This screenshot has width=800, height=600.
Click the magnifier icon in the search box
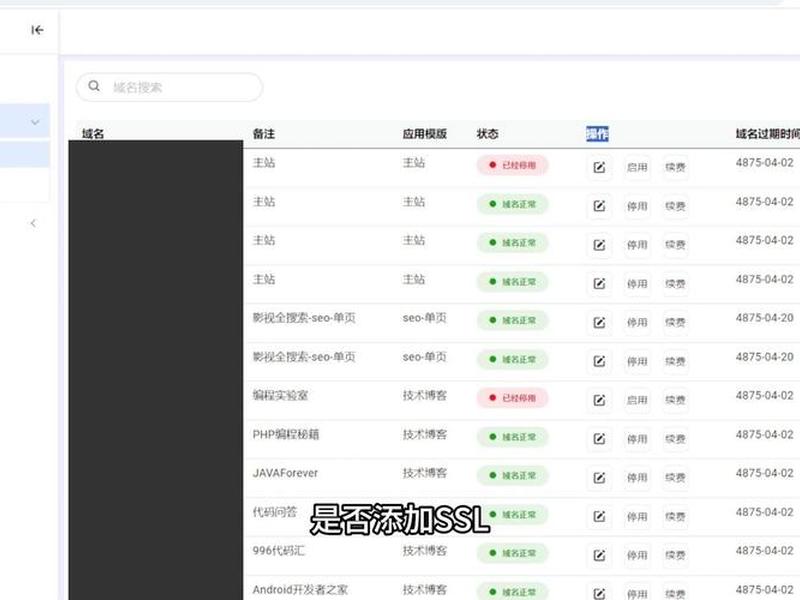(94, 86)
